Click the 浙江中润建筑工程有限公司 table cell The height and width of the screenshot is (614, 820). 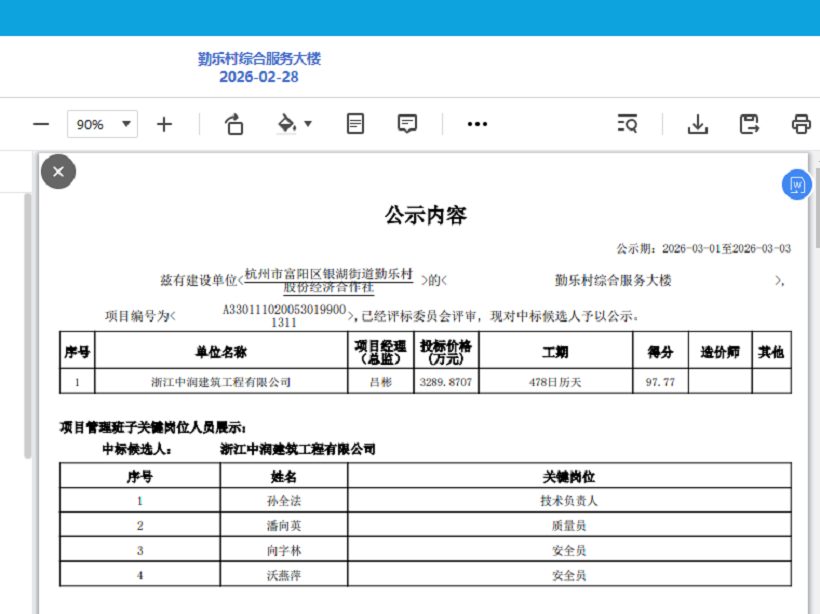(x=220, y=382)
